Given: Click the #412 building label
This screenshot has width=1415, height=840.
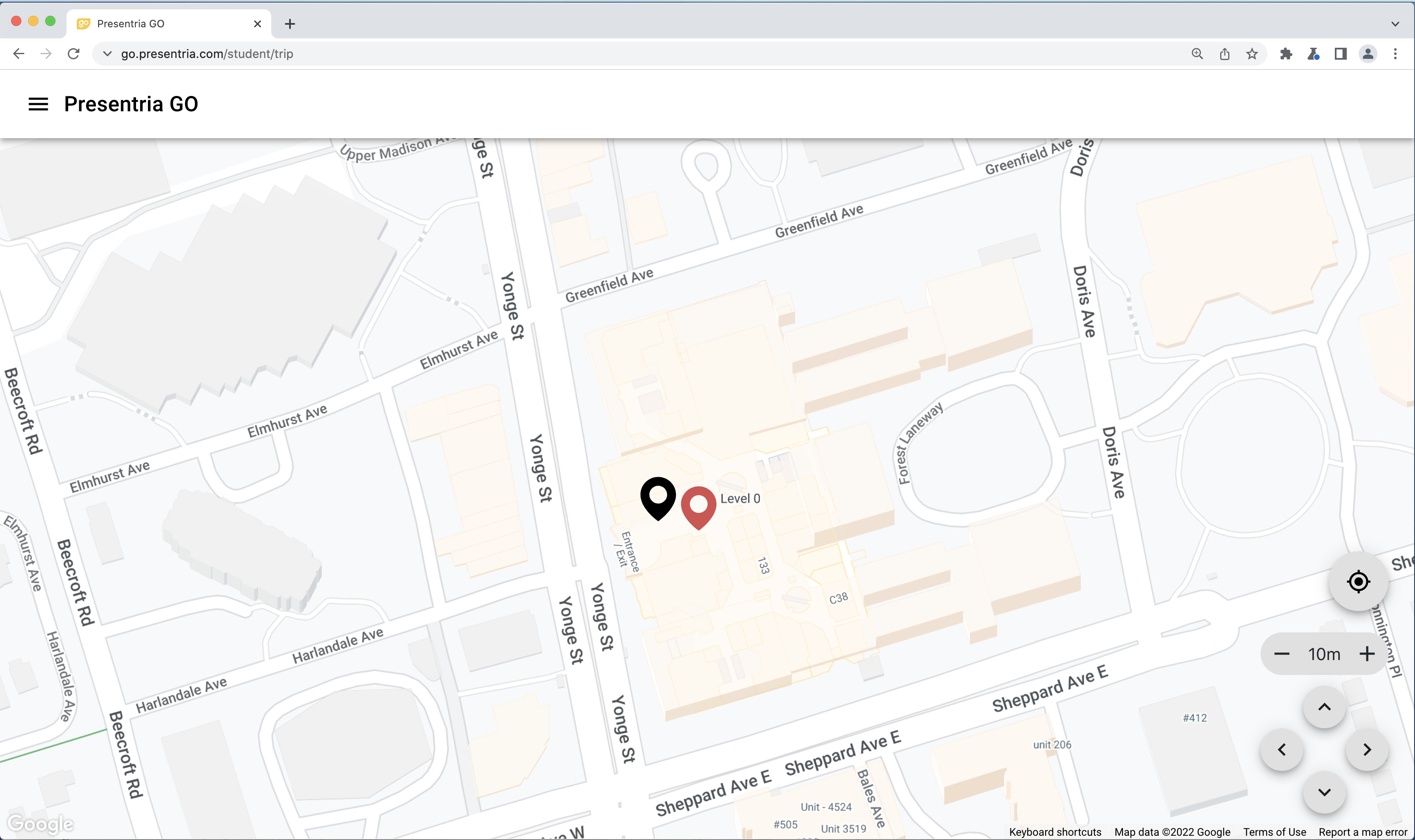Looking at the screenshot, I should click(x=1195, y=718).
